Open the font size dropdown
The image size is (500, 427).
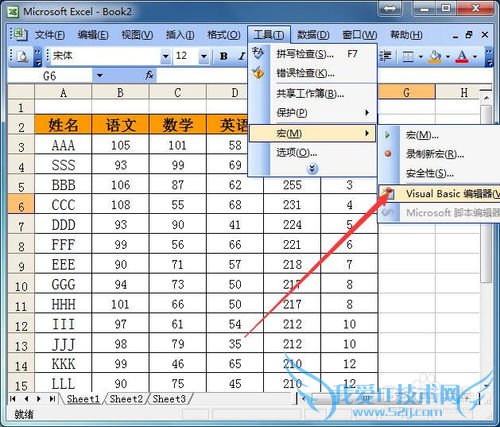pos(204,56)
